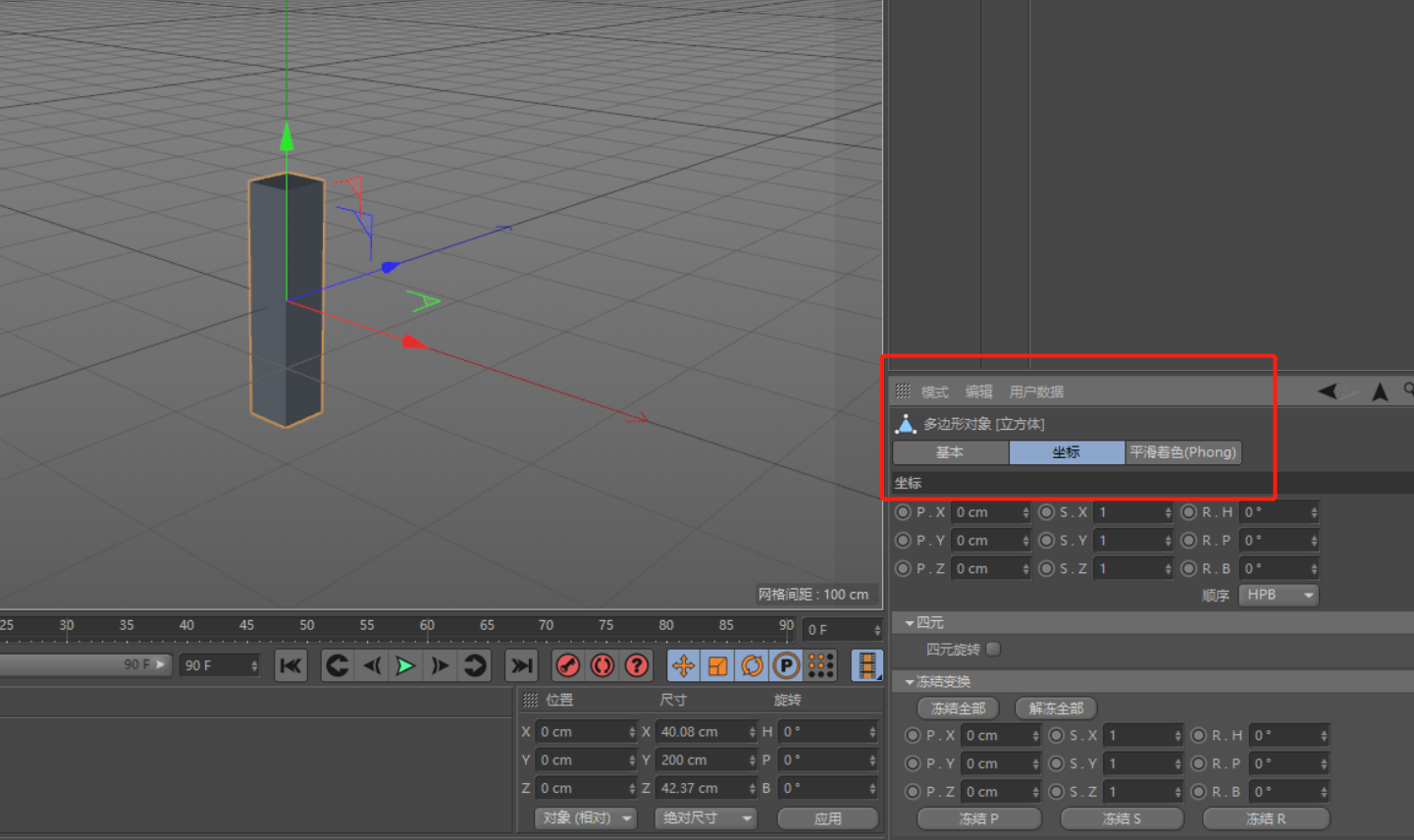The width and height of the screenshot is (1414, 840).
Task: Open the 编辑 menu
Action: tap(978, 392)
